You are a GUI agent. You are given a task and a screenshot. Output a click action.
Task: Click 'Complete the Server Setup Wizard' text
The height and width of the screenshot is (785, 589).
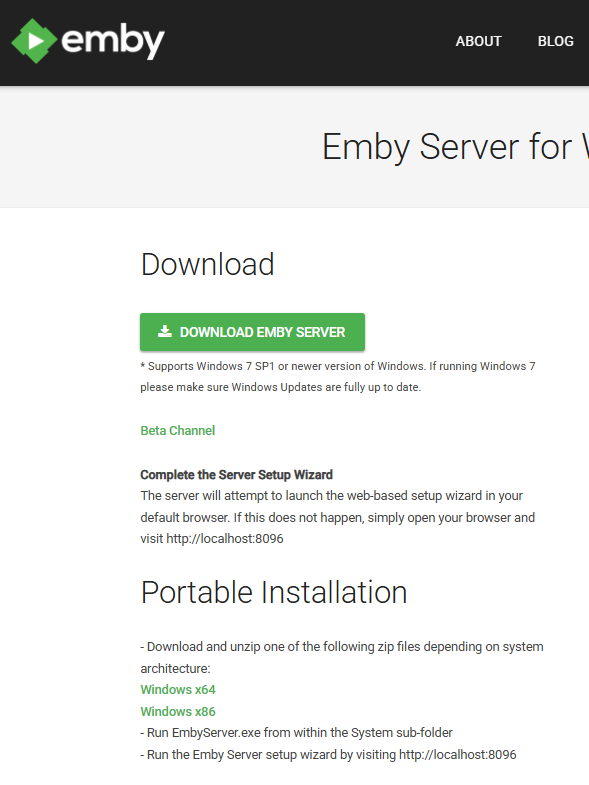(x=236, y=475)
